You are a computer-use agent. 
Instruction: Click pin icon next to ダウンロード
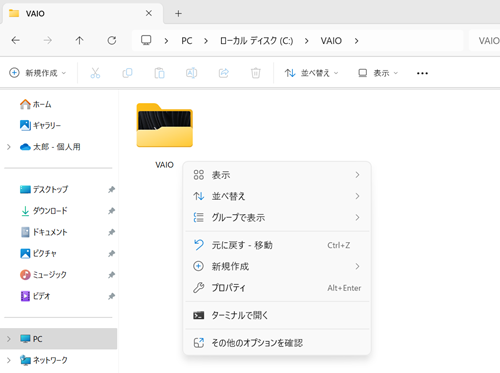coord(111,211)
